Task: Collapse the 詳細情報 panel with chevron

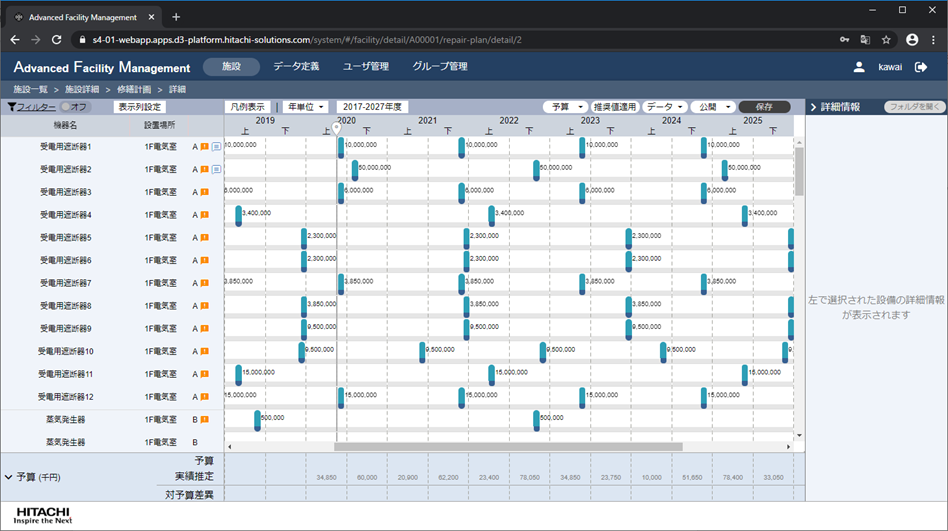Action: [x=813, y=107]
